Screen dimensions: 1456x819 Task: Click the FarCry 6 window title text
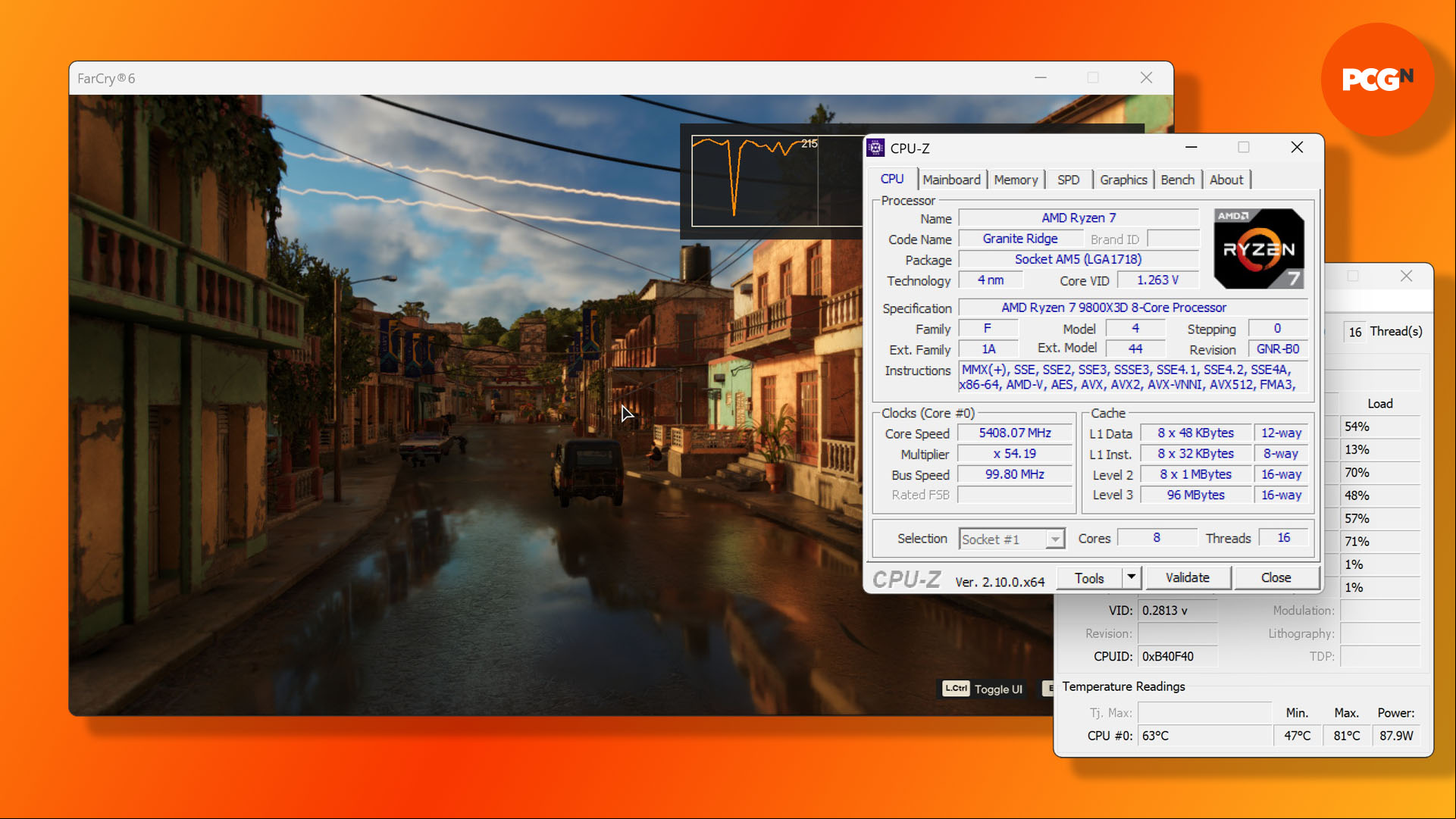coord(106,79)
